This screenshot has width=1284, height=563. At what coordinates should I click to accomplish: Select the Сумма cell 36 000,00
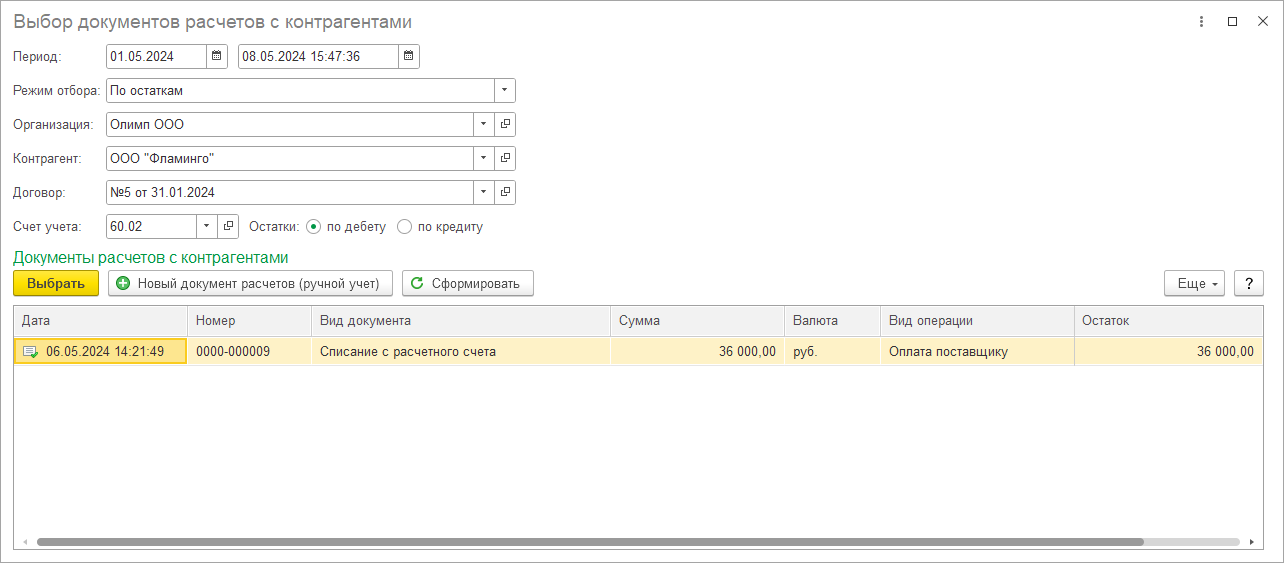697,352
